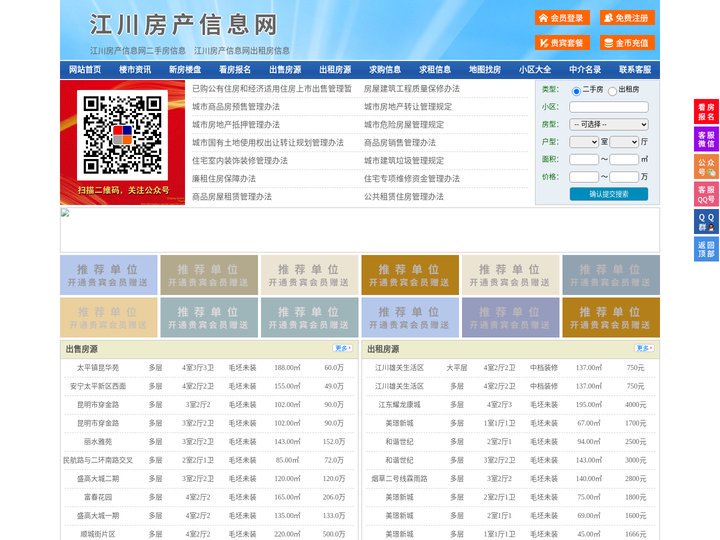Open 房屋建筑工程质量保修办法 link

pyautogui.click(x=412, y=89)
